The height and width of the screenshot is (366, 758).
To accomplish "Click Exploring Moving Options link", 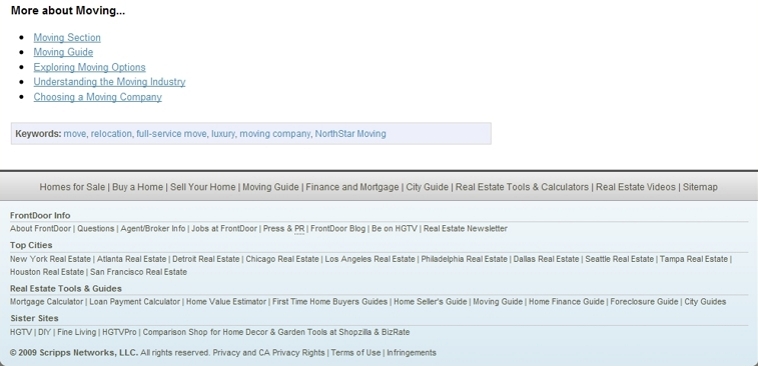I will click(x=89, y=67).
